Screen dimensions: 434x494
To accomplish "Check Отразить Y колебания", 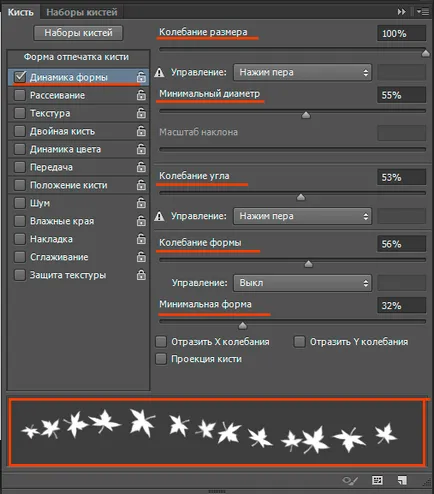I will tap(299, 342).
